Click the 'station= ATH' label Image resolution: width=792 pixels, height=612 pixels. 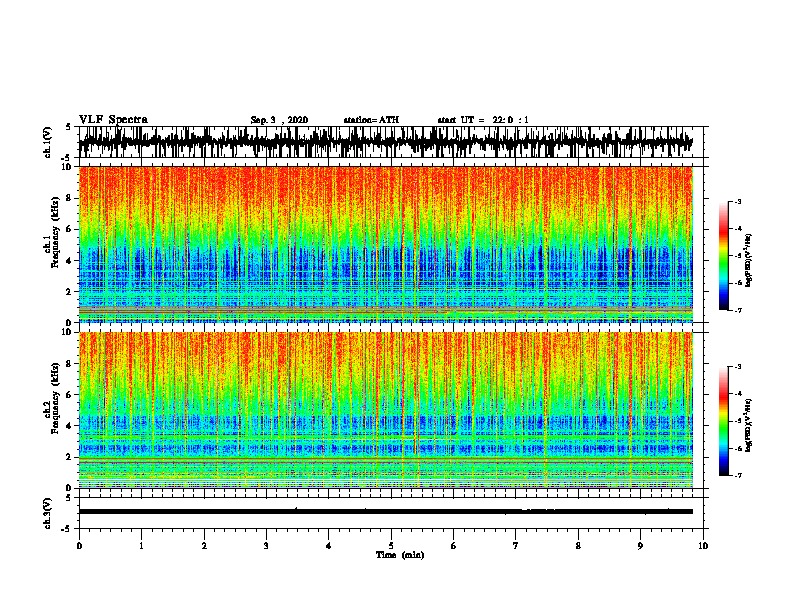tap(371, 120)
